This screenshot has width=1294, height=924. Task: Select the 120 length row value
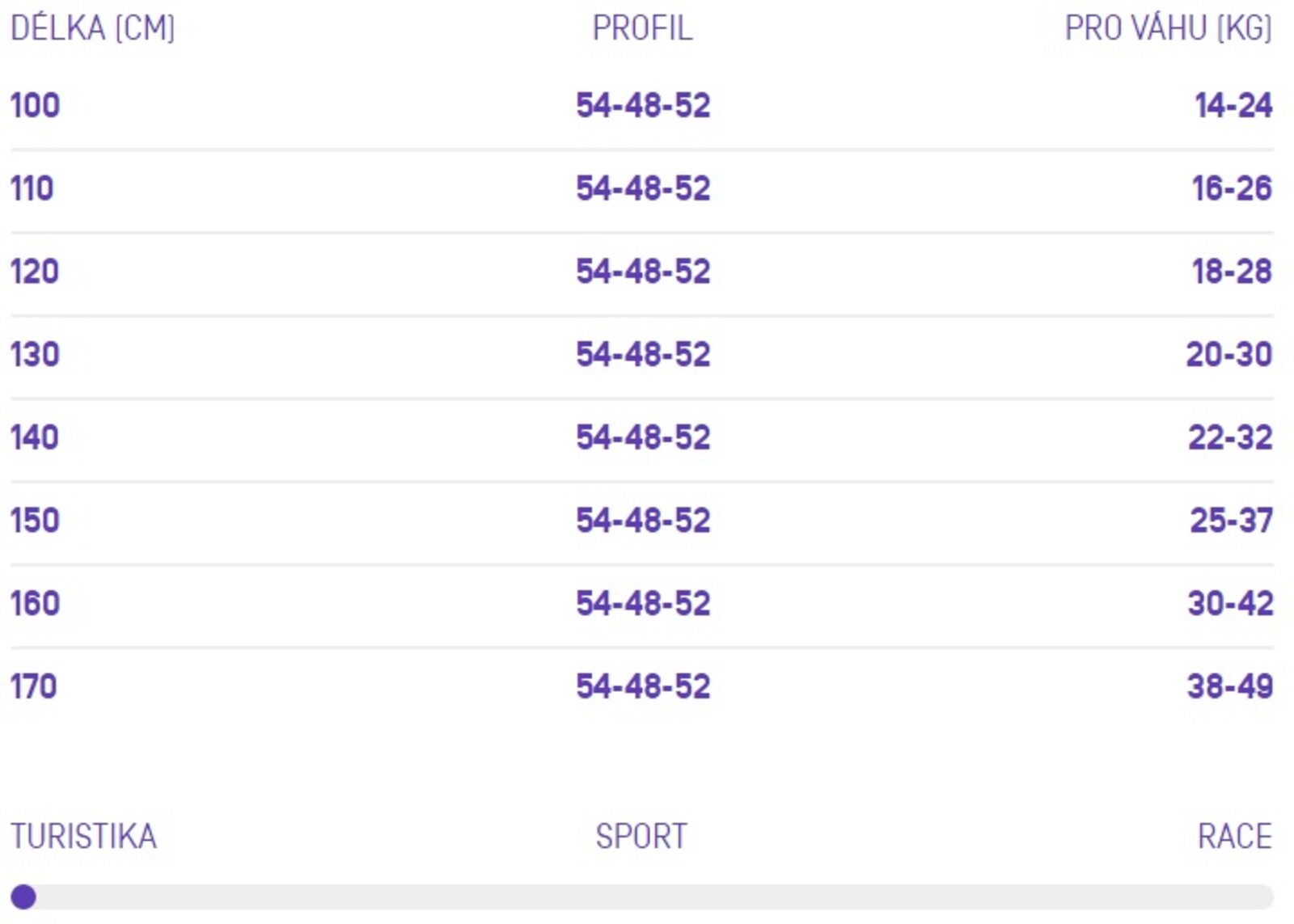point(35,272)
